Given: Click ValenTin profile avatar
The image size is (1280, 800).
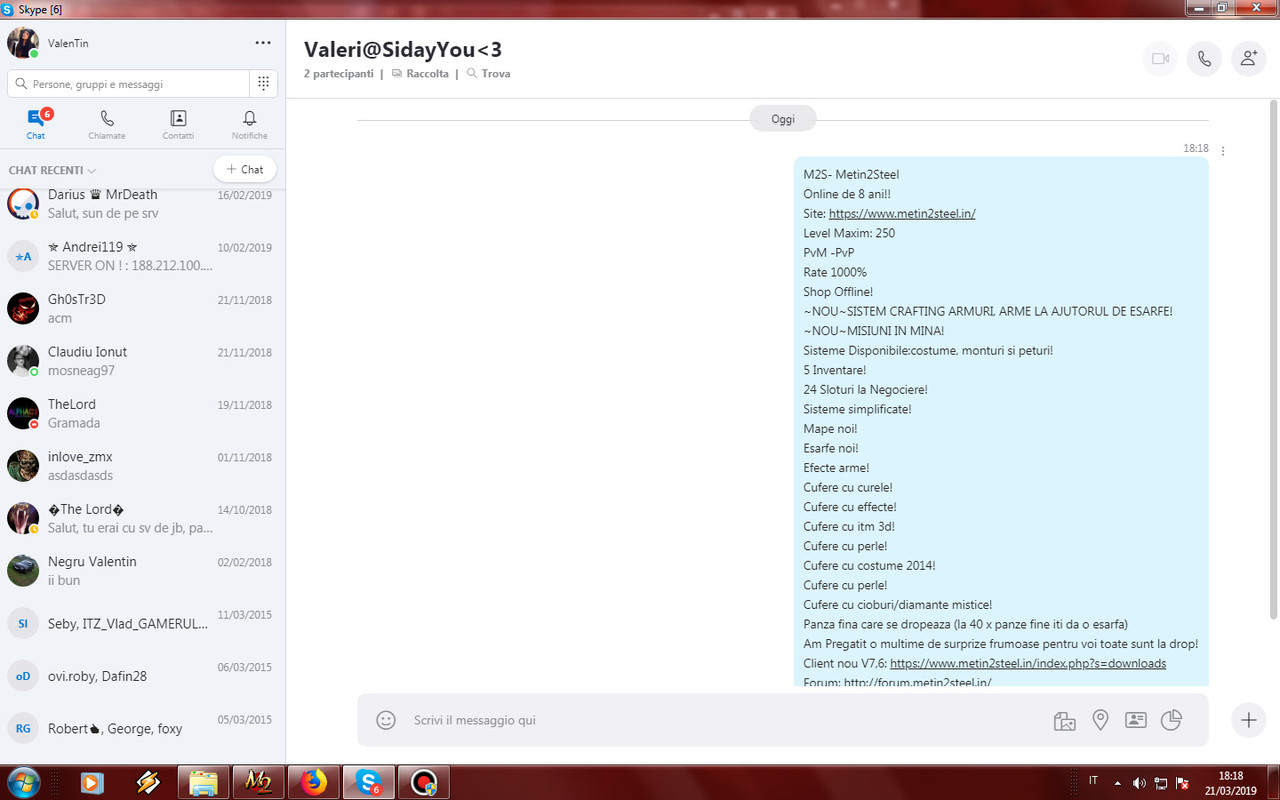Looking at the screenshot, I should click(x=23, y=43).
